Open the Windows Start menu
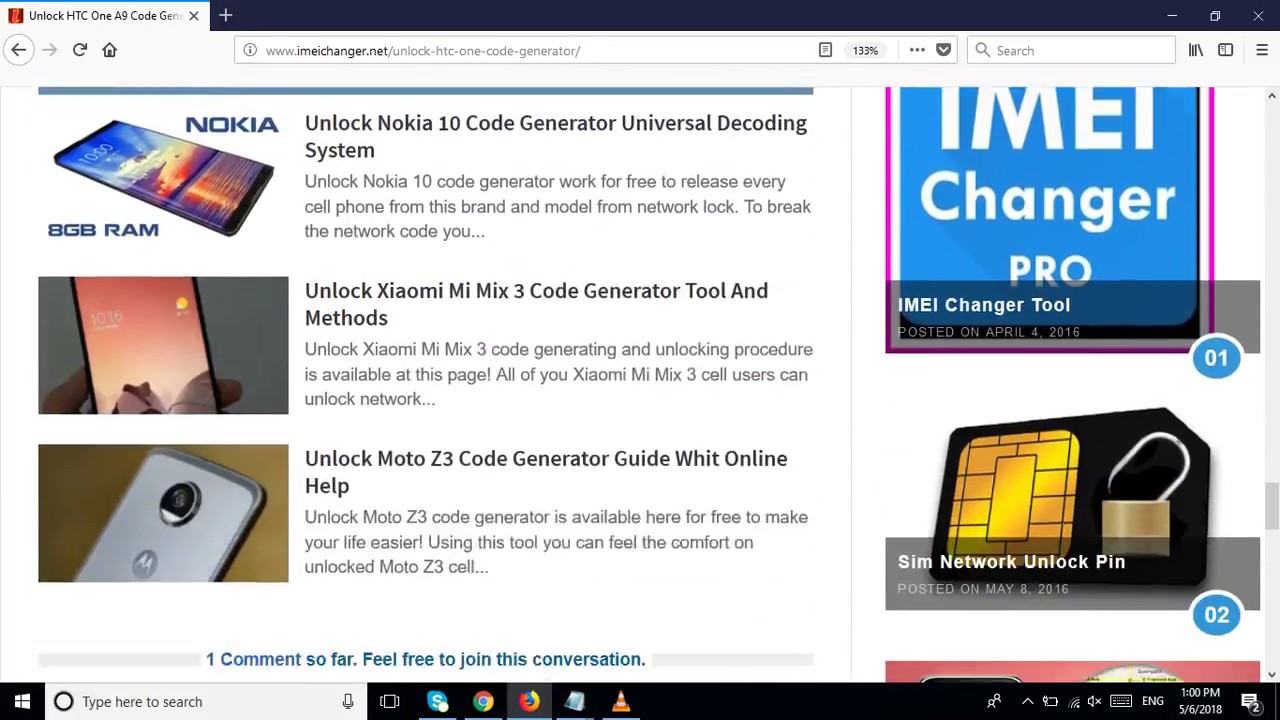Screen dimensions: 1280x720 point(22,701)
